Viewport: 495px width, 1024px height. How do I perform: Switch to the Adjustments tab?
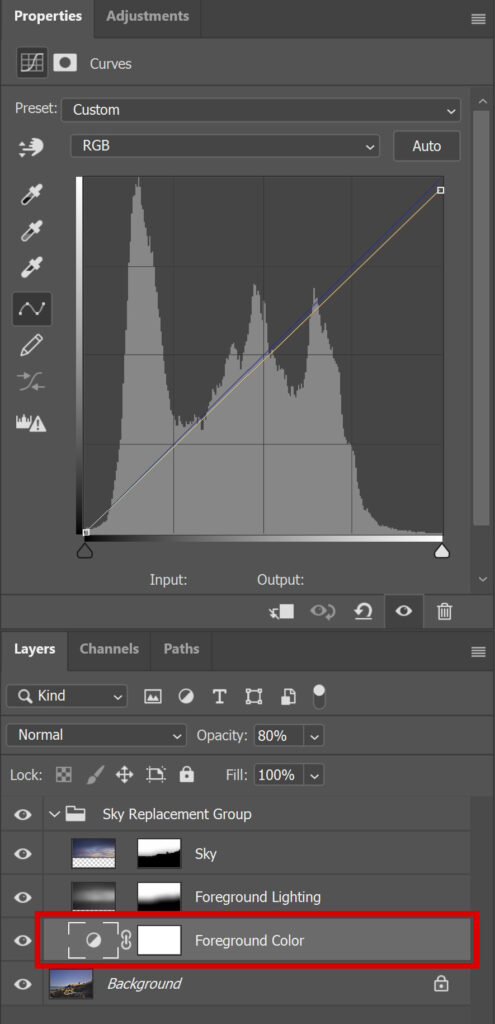point(148,16)
